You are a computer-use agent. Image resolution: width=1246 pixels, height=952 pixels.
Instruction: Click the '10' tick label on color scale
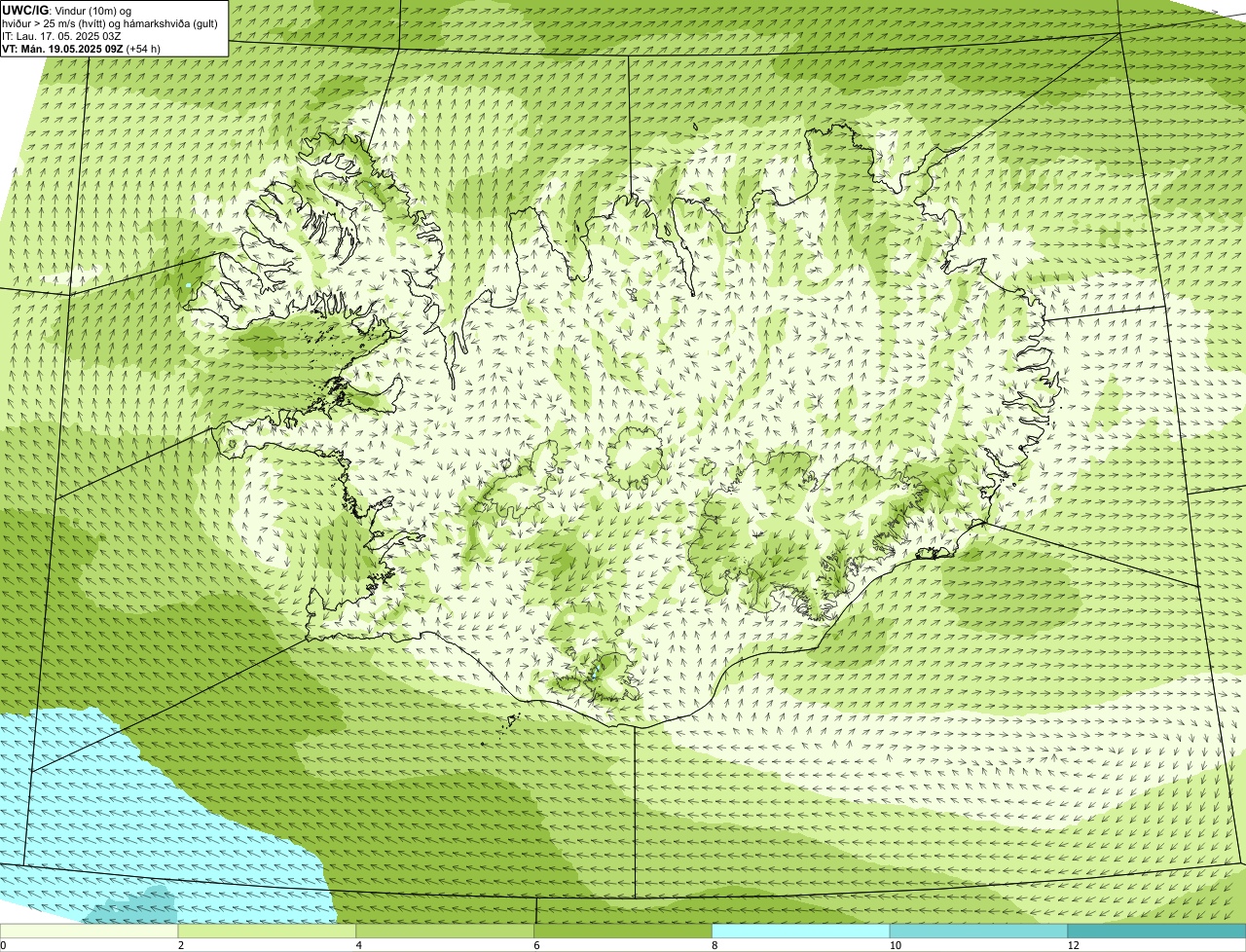coord(895,945)
